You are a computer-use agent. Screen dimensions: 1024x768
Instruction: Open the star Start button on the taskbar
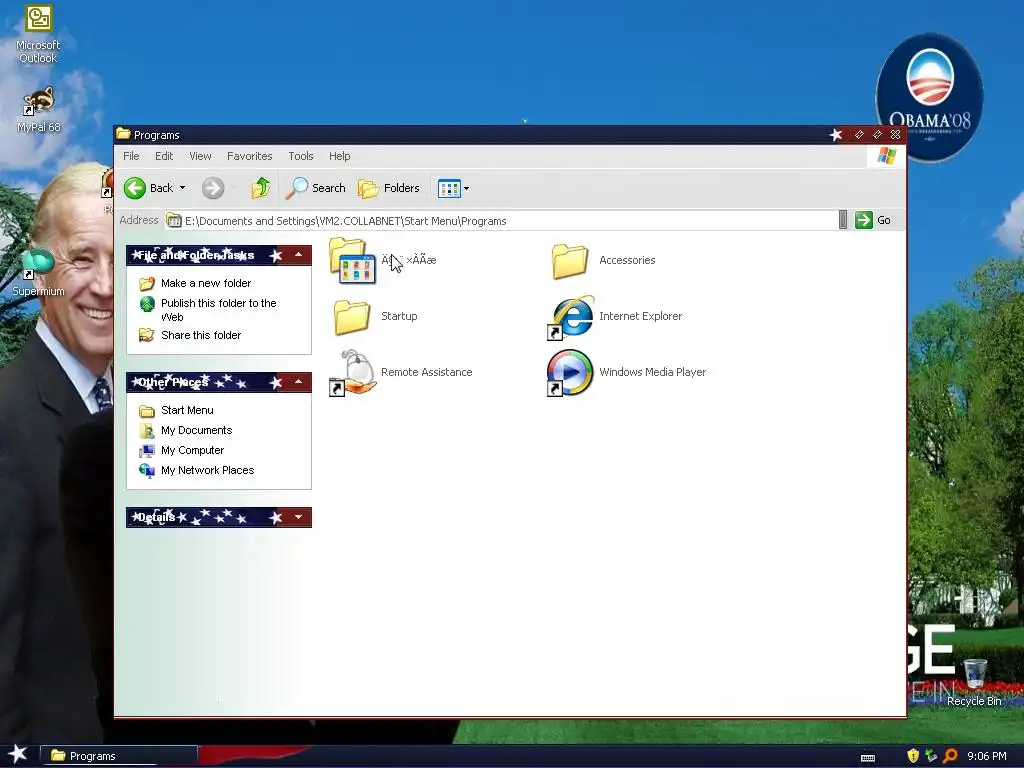pyautogui.click(x=17, y=755)
